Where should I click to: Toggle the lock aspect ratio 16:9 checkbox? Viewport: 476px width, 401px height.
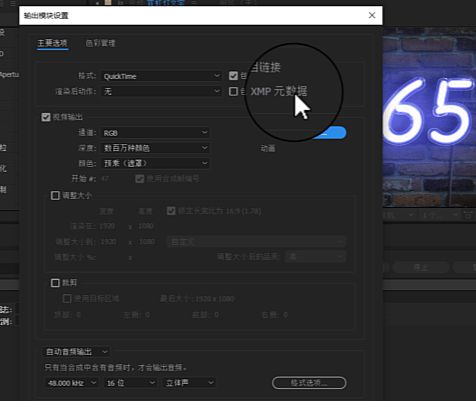pyautogui.click(x=171, y=211)
